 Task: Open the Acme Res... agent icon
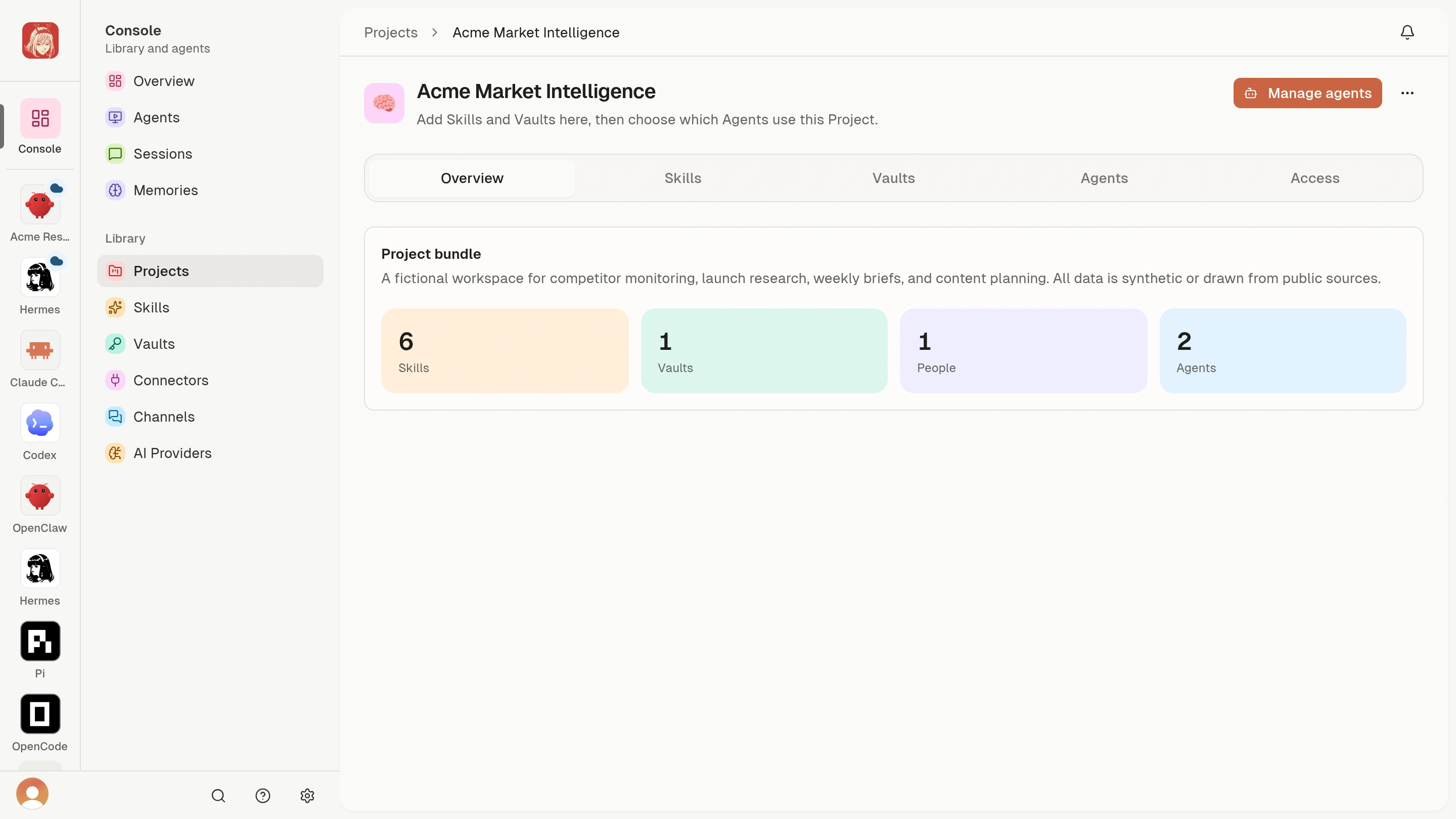click(x=40, y=204)
